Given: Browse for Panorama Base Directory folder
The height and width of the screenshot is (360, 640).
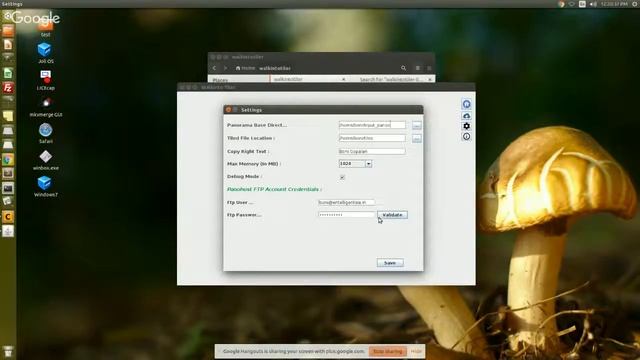Looking at the screenshot, I should tap(416, 125).
